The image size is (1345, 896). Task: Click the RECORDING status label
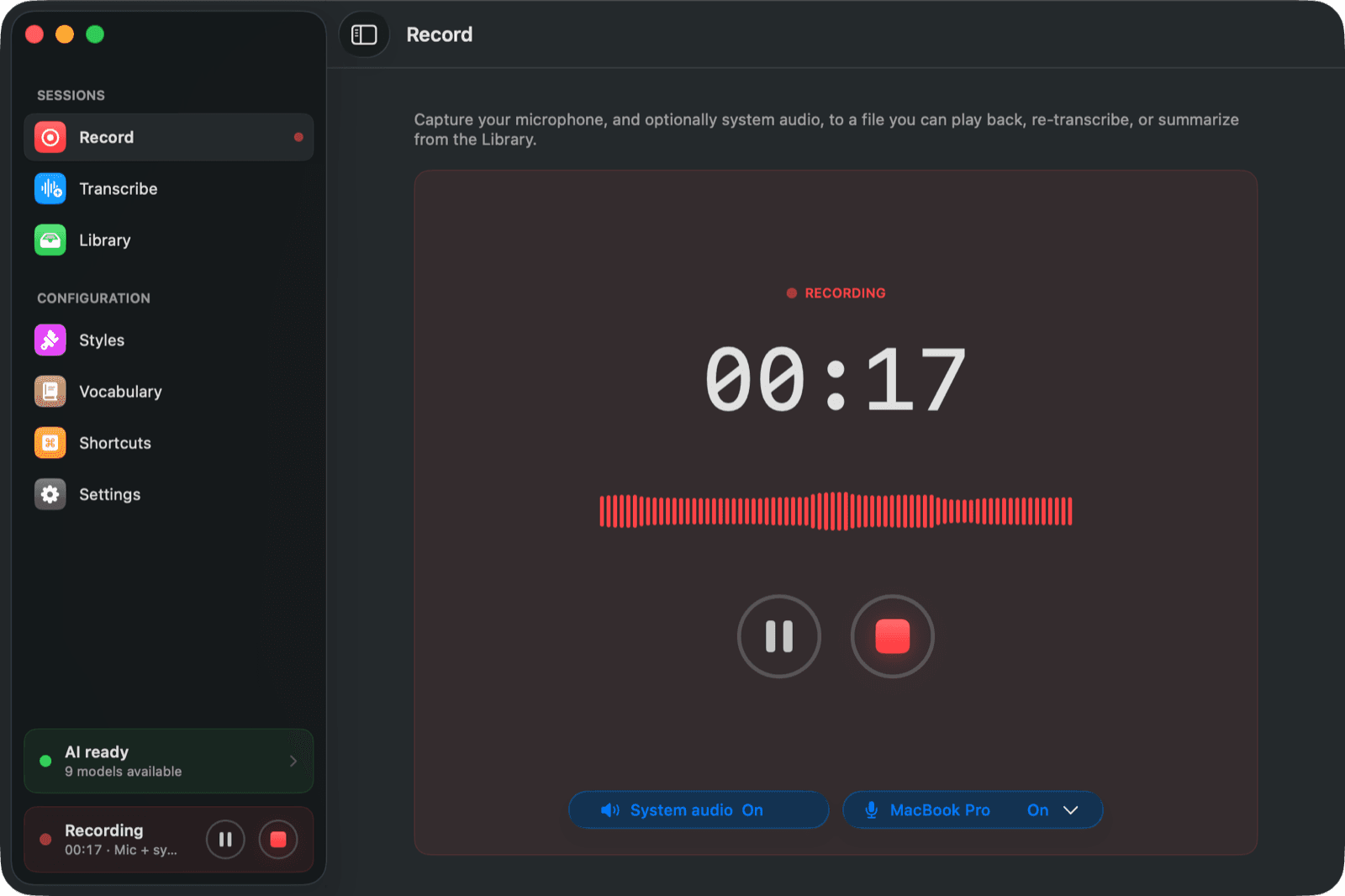[845, 293]
